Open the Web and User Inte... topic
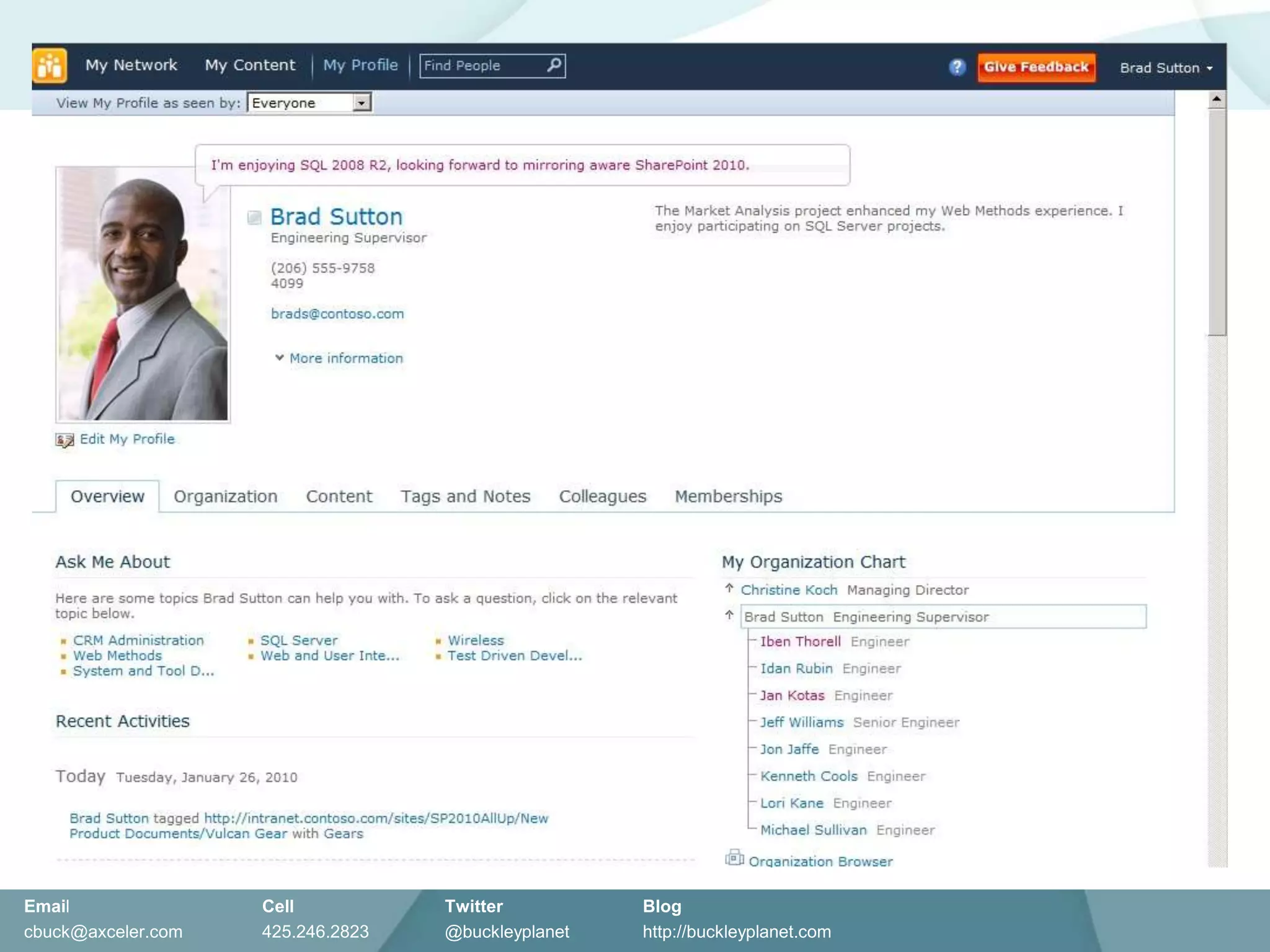The width and height of the screenshot is (1270, 952). (x=330, y=656)
